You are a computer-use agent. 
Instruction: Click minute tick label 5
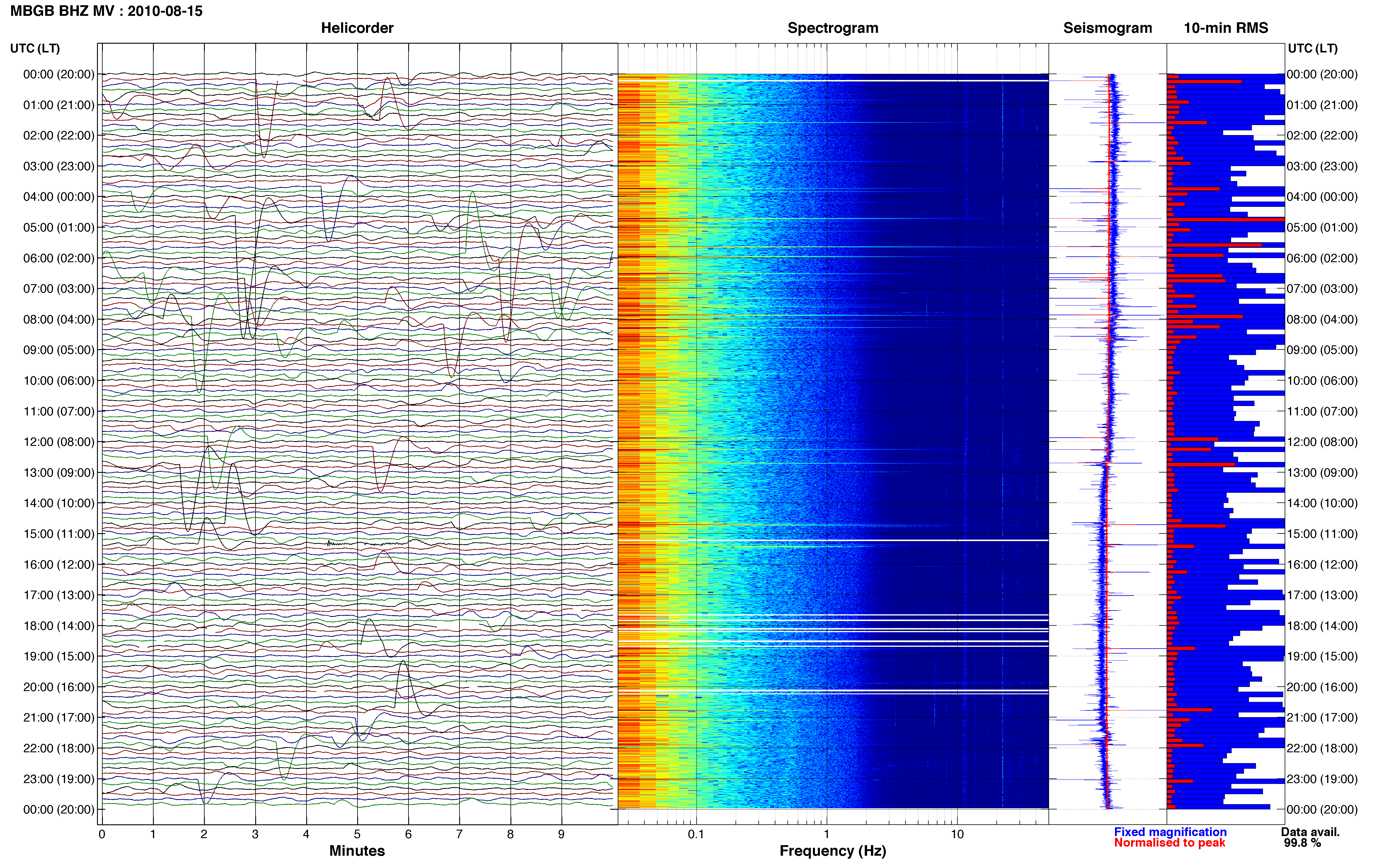click(357, 834)
